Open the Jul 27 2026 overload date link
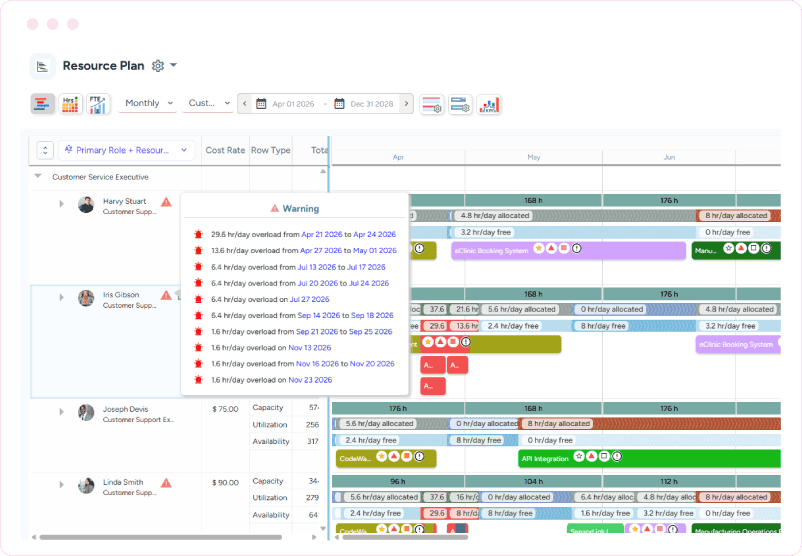 pos(309,299)
